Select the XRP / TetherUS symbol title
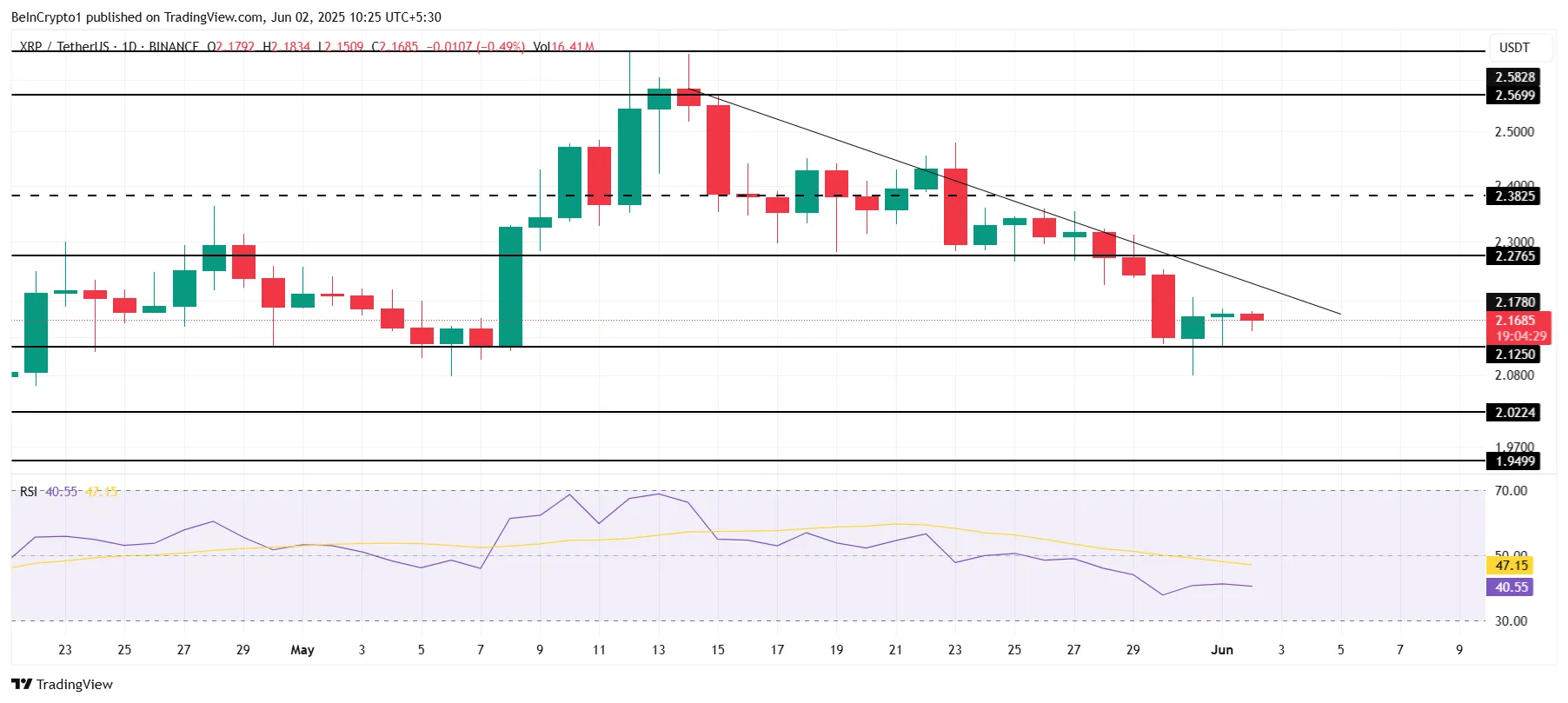 pos(64,46)
